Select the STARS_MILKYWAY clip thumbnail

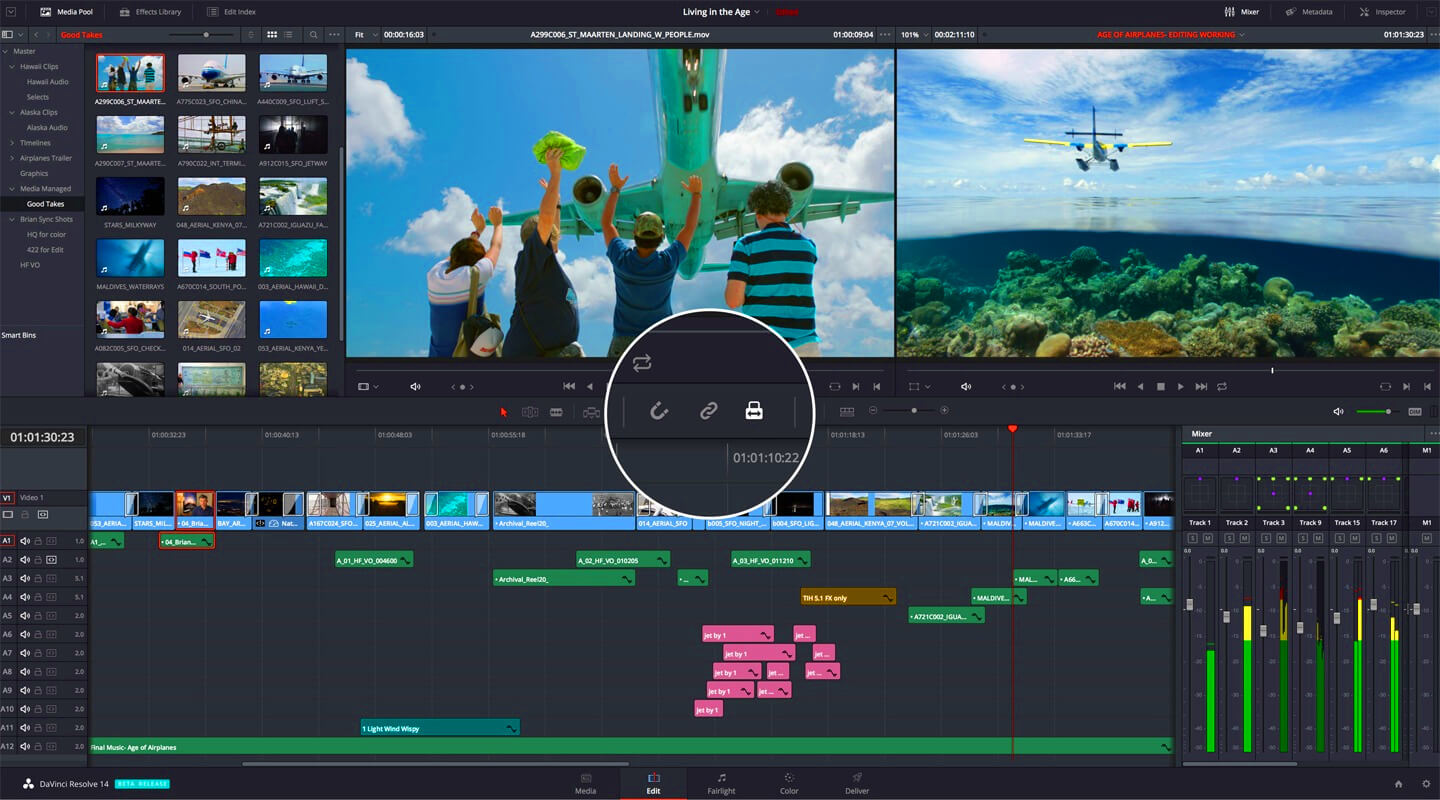click(x=131, y=197)
